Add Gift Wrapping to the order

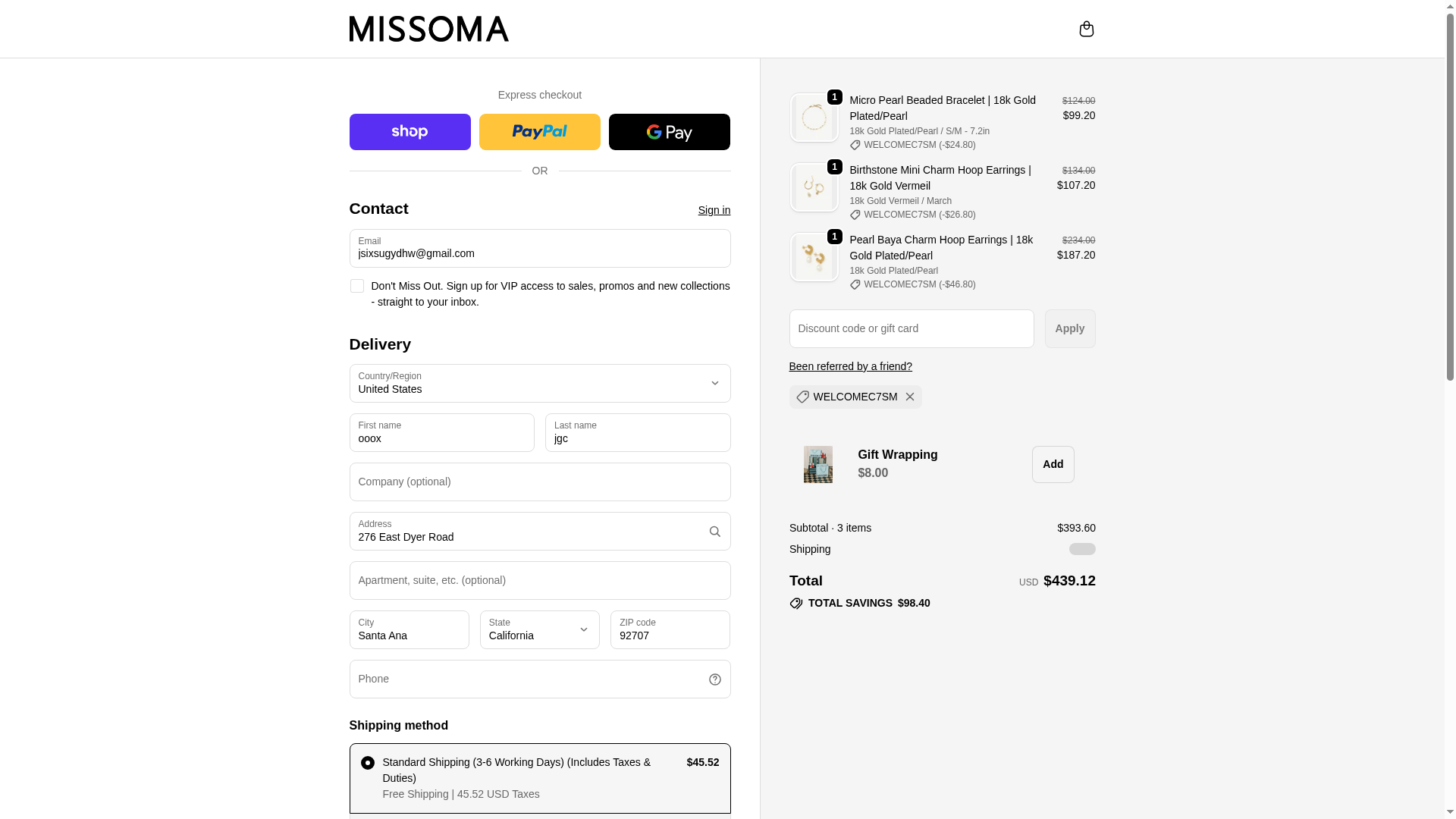click(x=1053, y=464)
